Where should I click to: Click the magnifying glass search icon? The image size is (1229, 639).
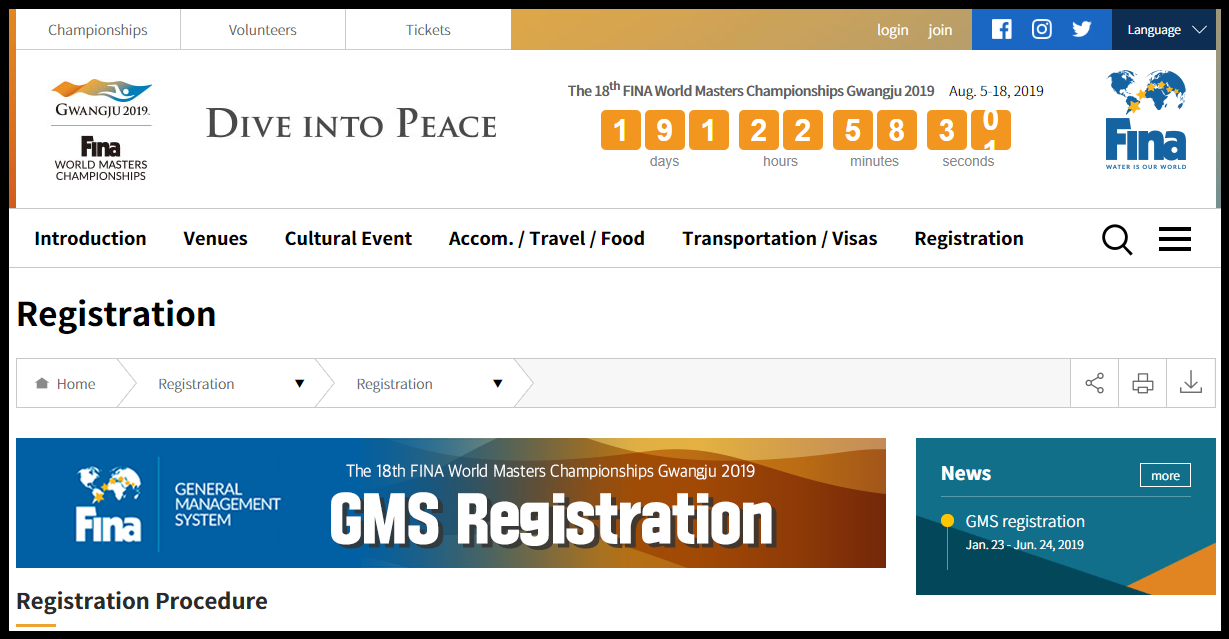pos(1117,239)
